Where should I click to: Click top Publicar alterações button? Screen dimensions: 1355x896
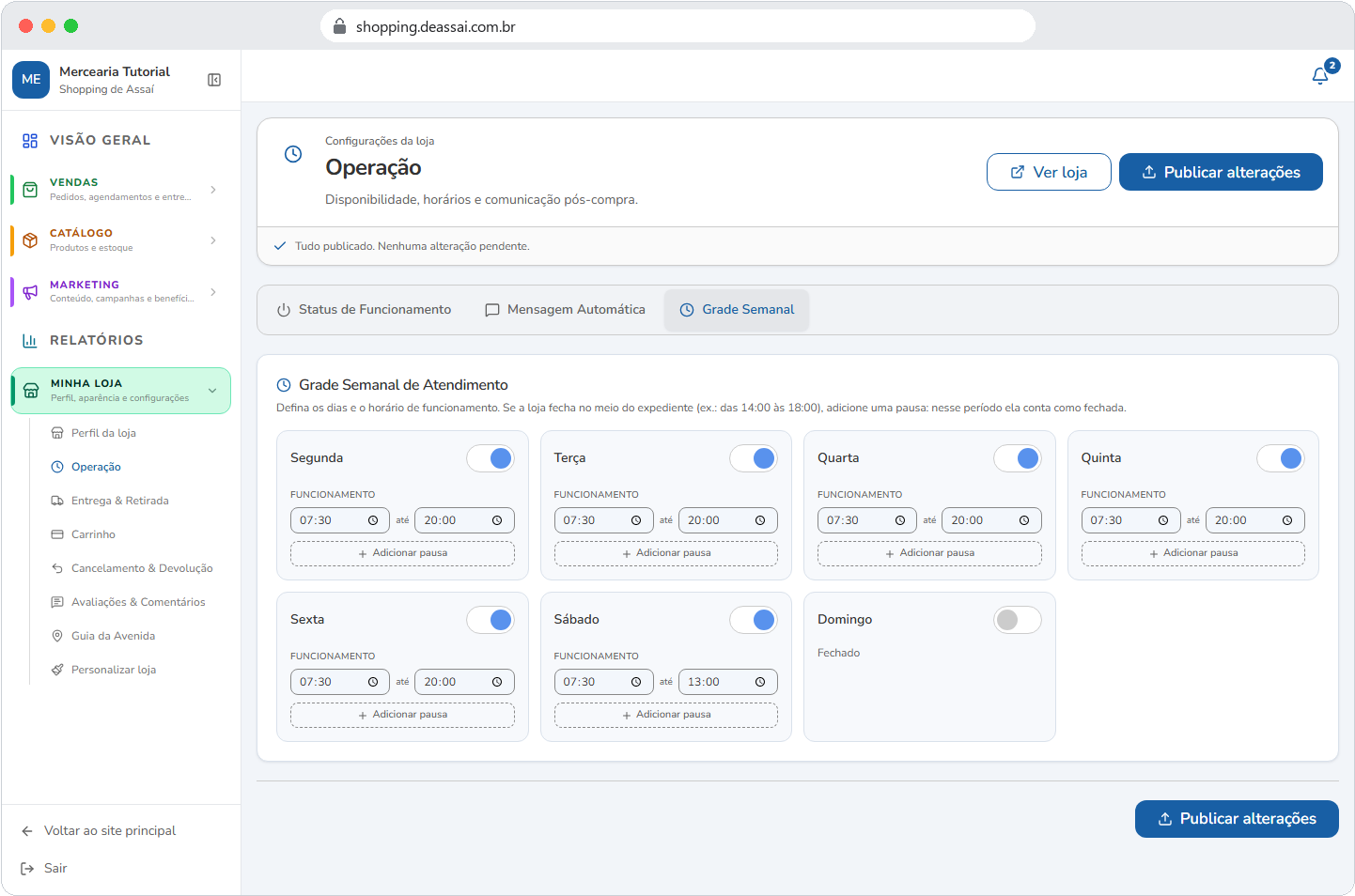click(x=1221, y=172)
